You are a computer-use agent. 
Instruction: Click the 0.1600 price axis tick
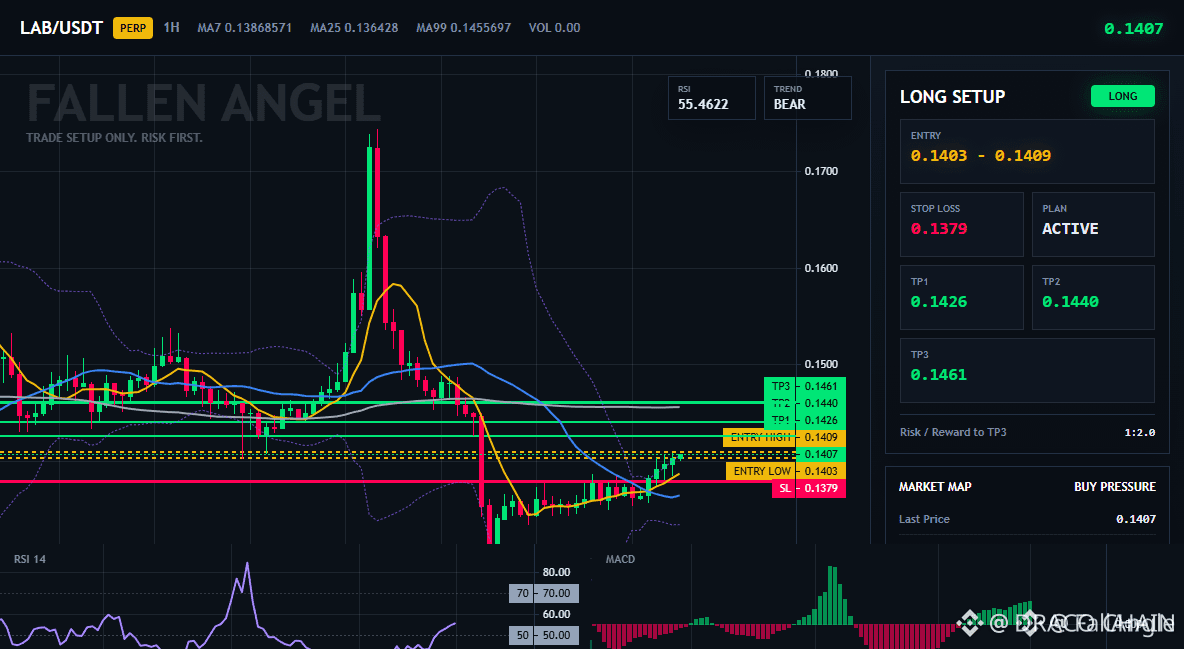[x=821, y=268]
